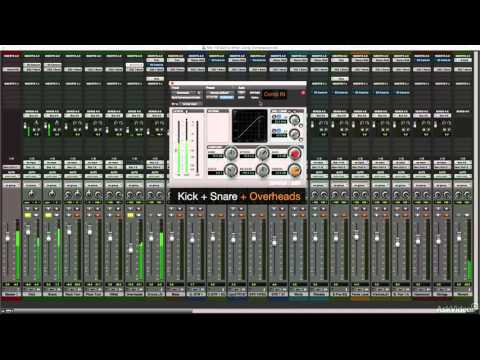The height and width of the screenshot is (360, 480).
Task: Open the preset menu in plug-in header
Action: [x=220, y=93]
